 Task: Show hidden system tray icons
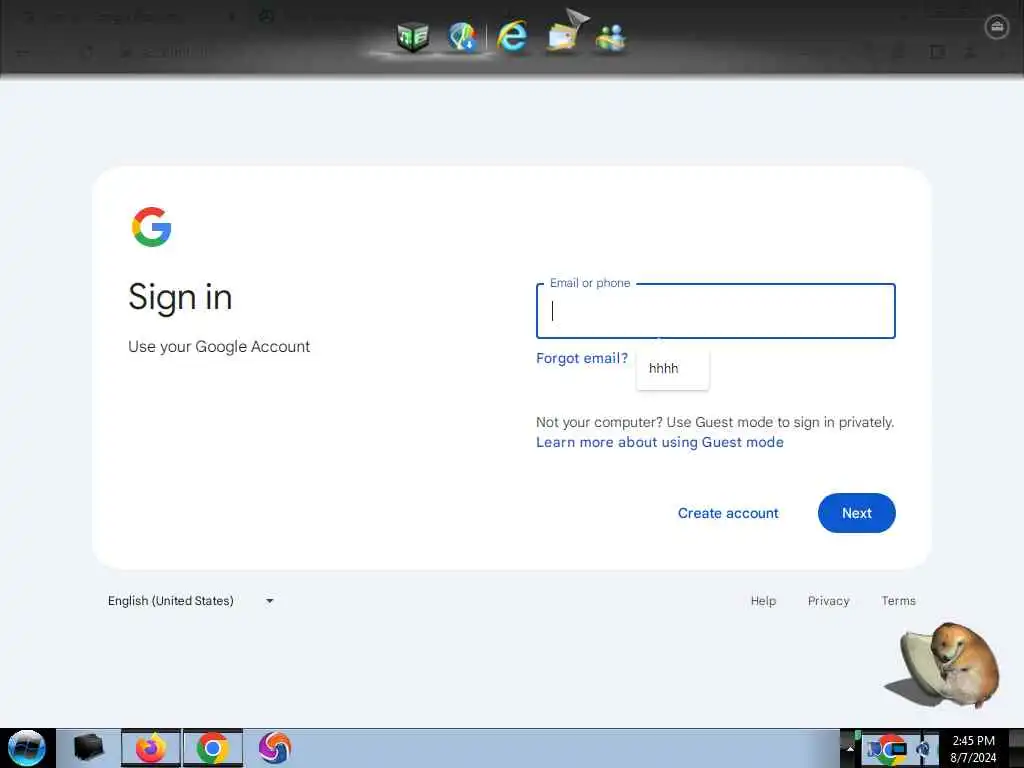click(x=850, y=748)
